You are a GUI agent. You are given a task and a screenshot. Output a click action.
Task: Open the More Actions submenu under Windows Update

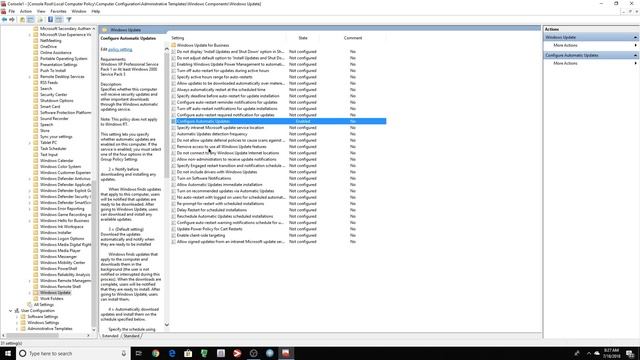pos(565,45)
